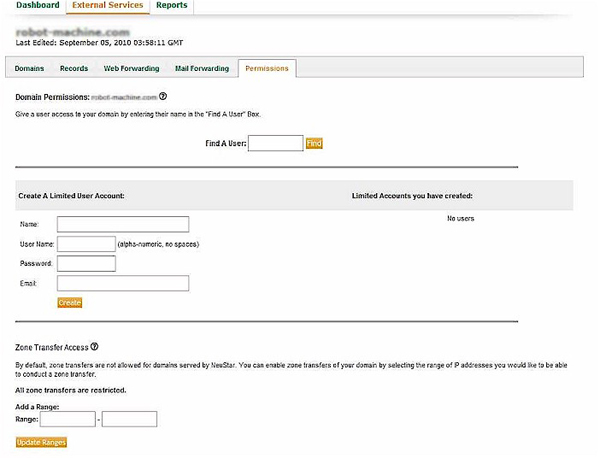This screenshot has width=600, height=458.
Task: Click the Range end IP field
Action: tap(130, 419)
